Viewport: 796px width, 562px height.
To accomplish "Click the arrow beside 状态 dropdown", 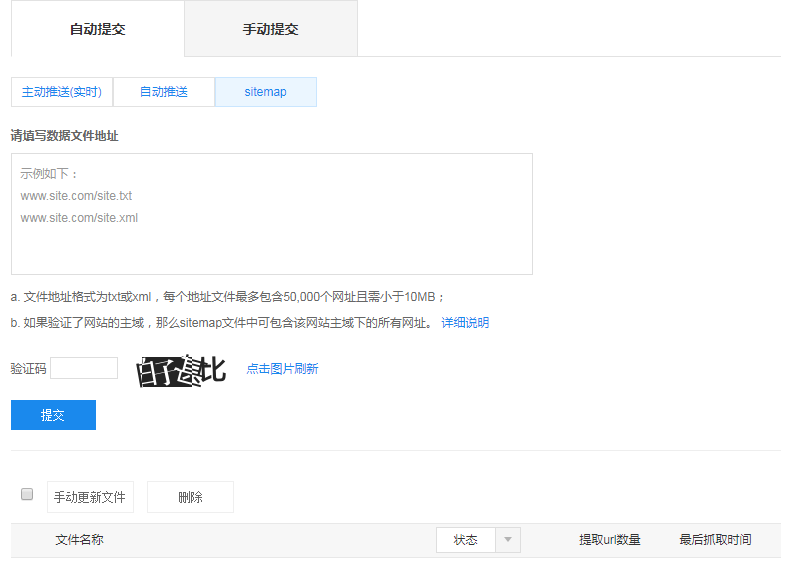I will click(508, 540).
